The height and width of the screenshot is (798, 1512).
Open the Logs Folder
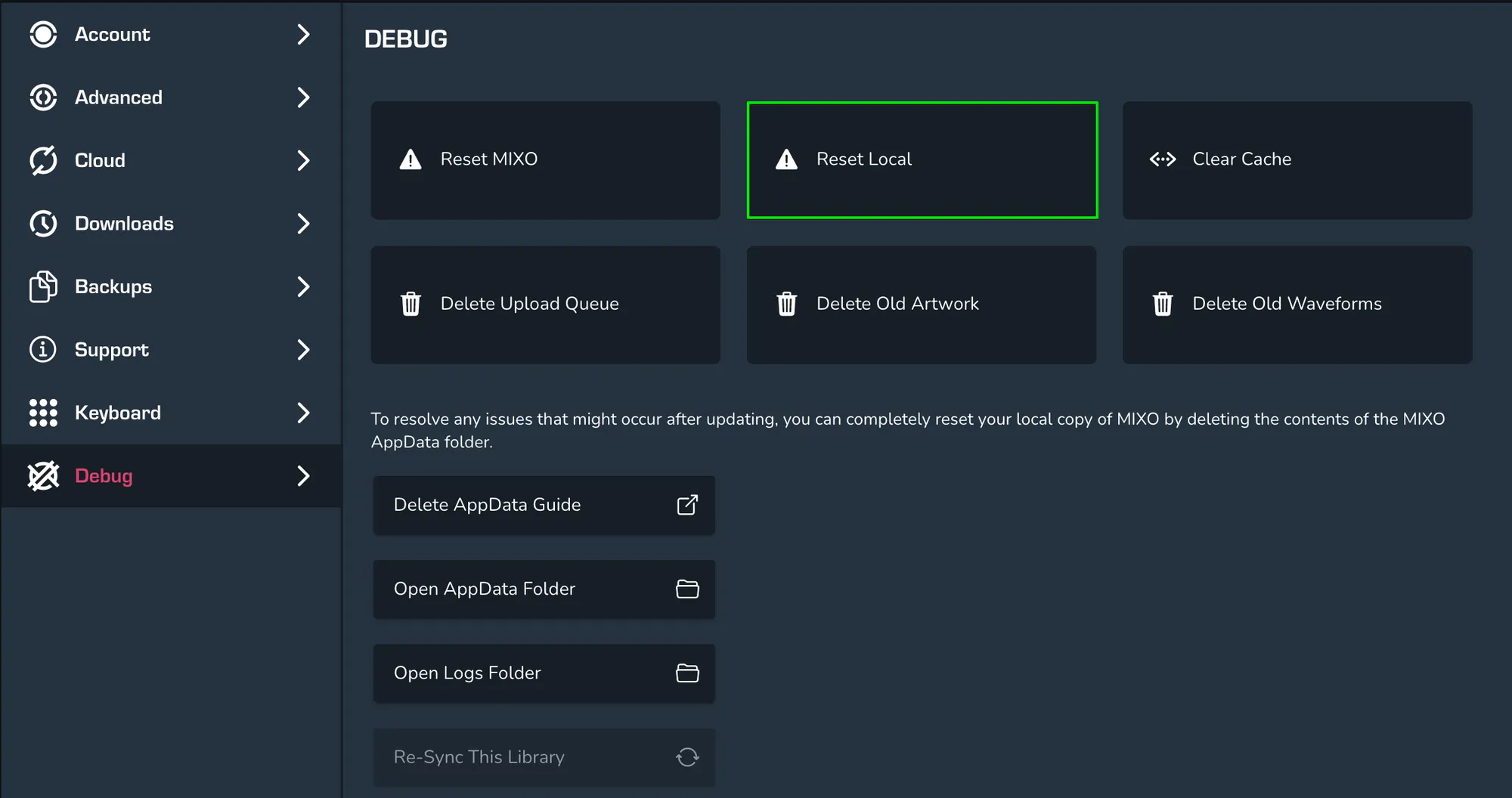[x=543, y=673]
